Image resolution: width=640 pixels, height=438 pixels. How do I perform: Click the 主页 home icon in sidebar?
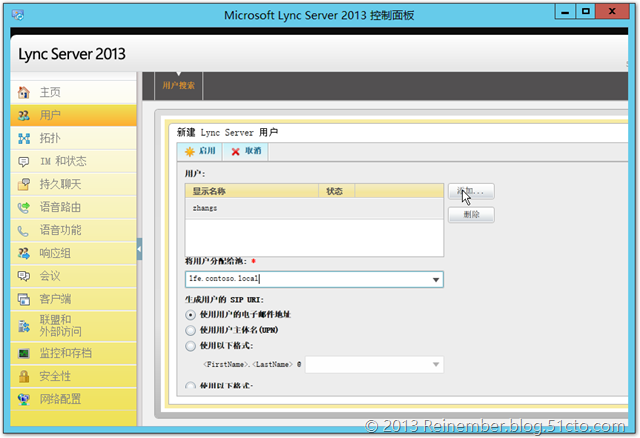pos(23,92)
